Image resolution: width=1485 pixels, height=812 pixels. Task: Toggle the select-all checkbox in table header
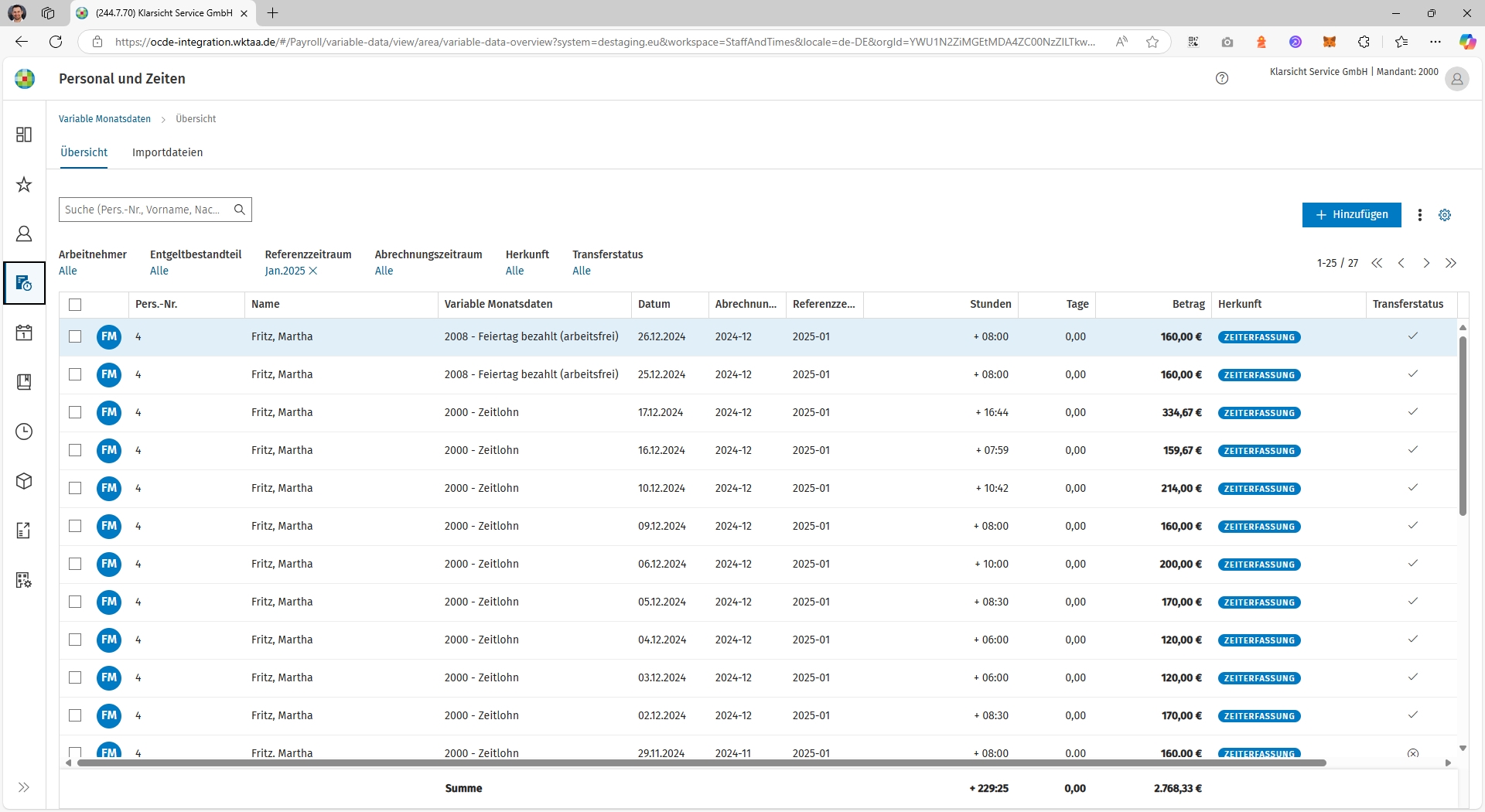[75, 305]
